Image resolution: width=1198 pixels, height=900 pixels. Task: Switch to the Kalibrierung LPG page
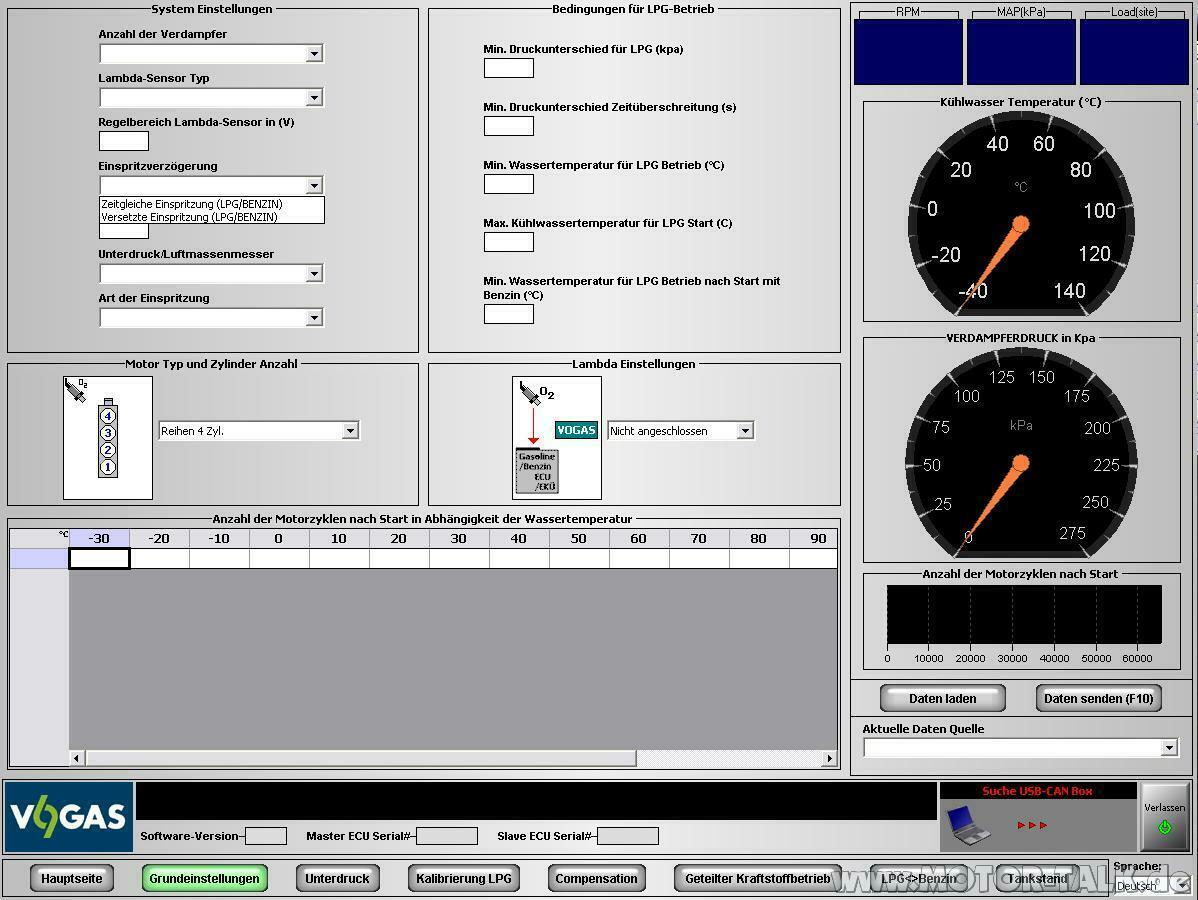(463, 879)
